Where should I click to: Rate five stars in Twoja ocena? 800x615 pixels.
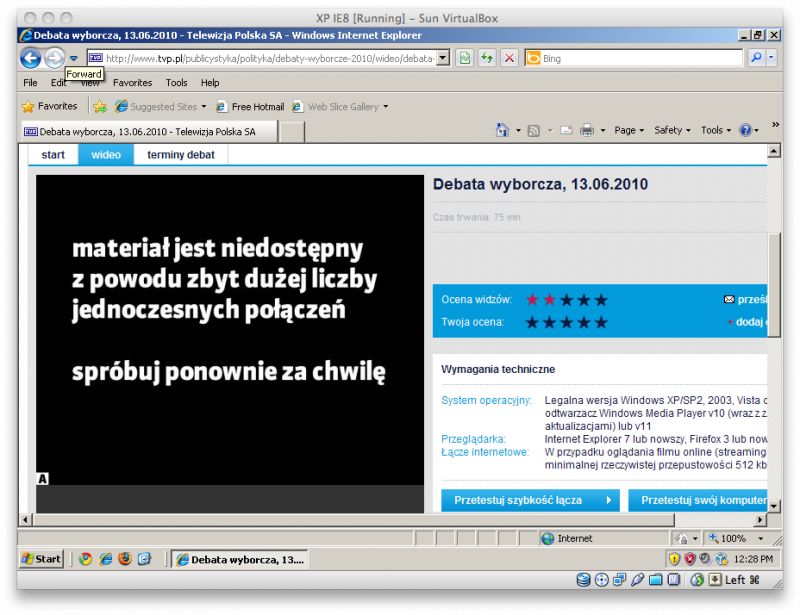(601, 322)
